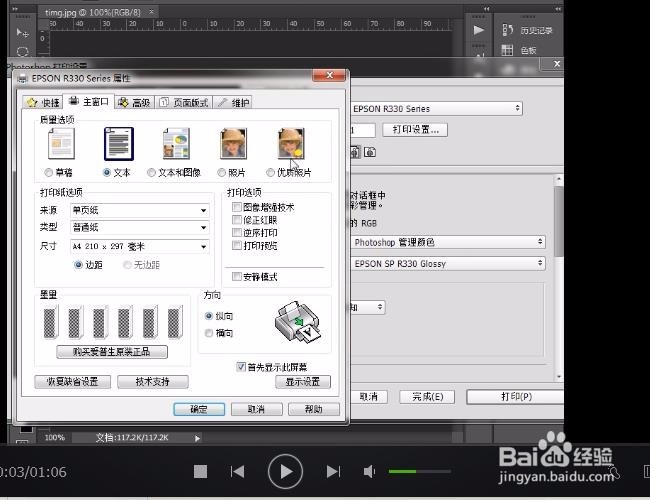Viewport: 650px width, 500px height.
Task: Toggle show this screen first (首先显示此屏幕)
Action: (x=241, y=367)
